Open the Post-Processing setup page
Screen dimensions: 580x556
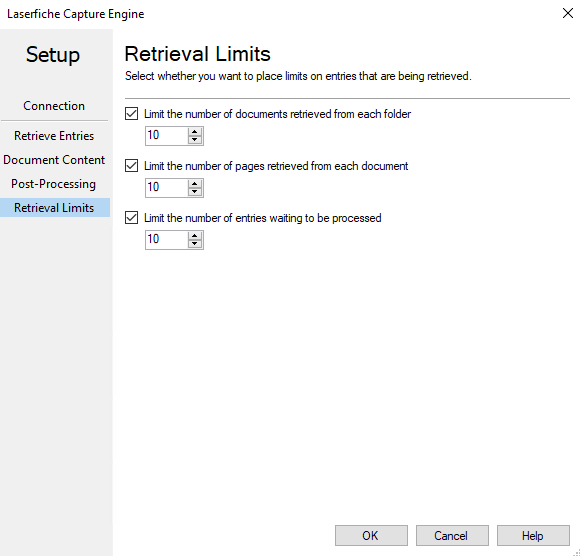click(x=54, y=184)
